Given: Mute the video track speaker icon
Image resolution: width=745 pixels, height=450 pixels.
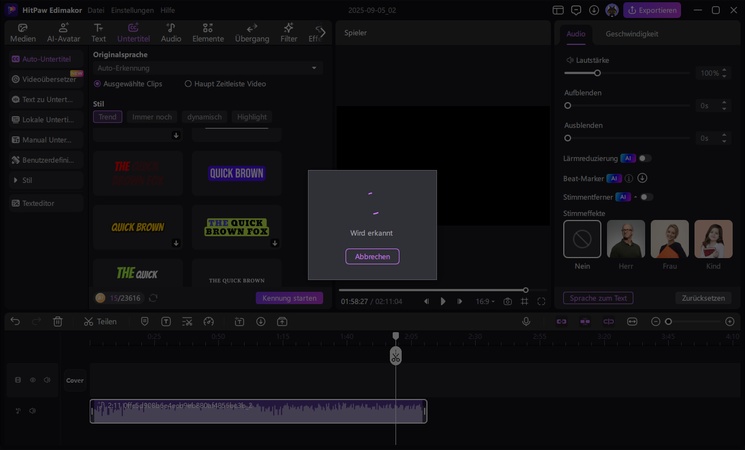Looking at the screenshot, I should tap(48, 380).
